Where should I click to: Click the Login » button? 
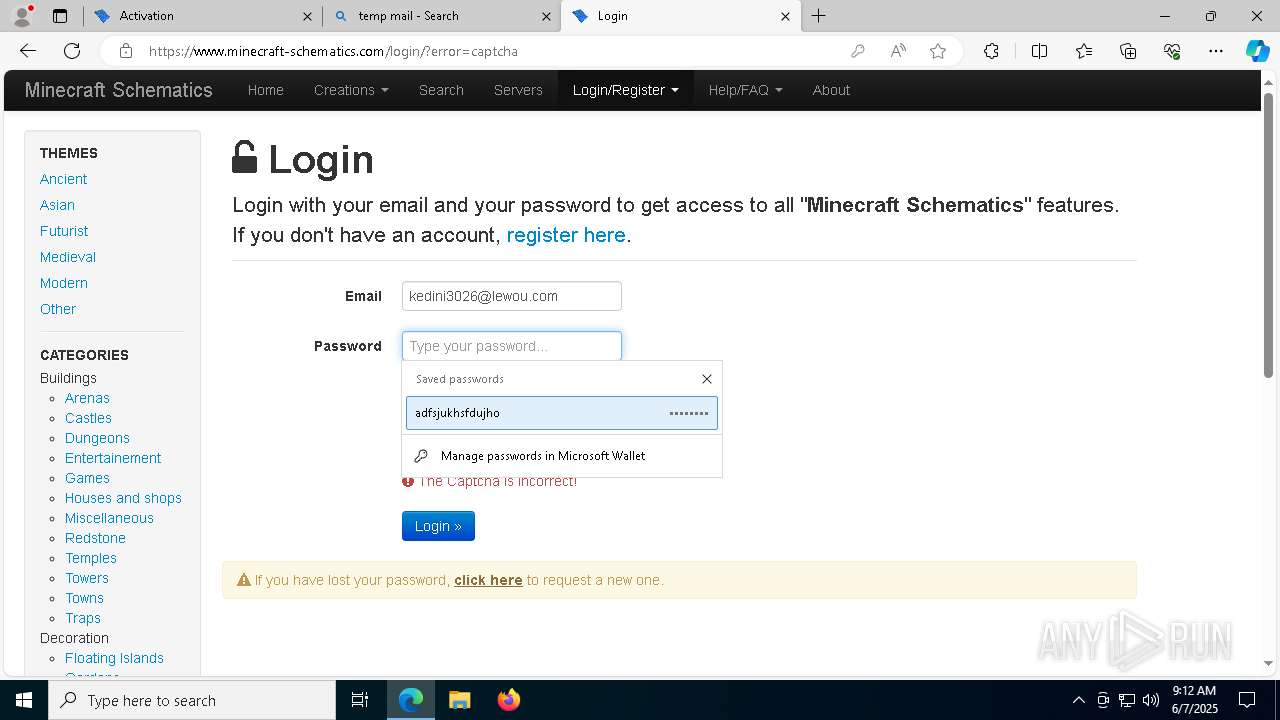pos(438,526)
